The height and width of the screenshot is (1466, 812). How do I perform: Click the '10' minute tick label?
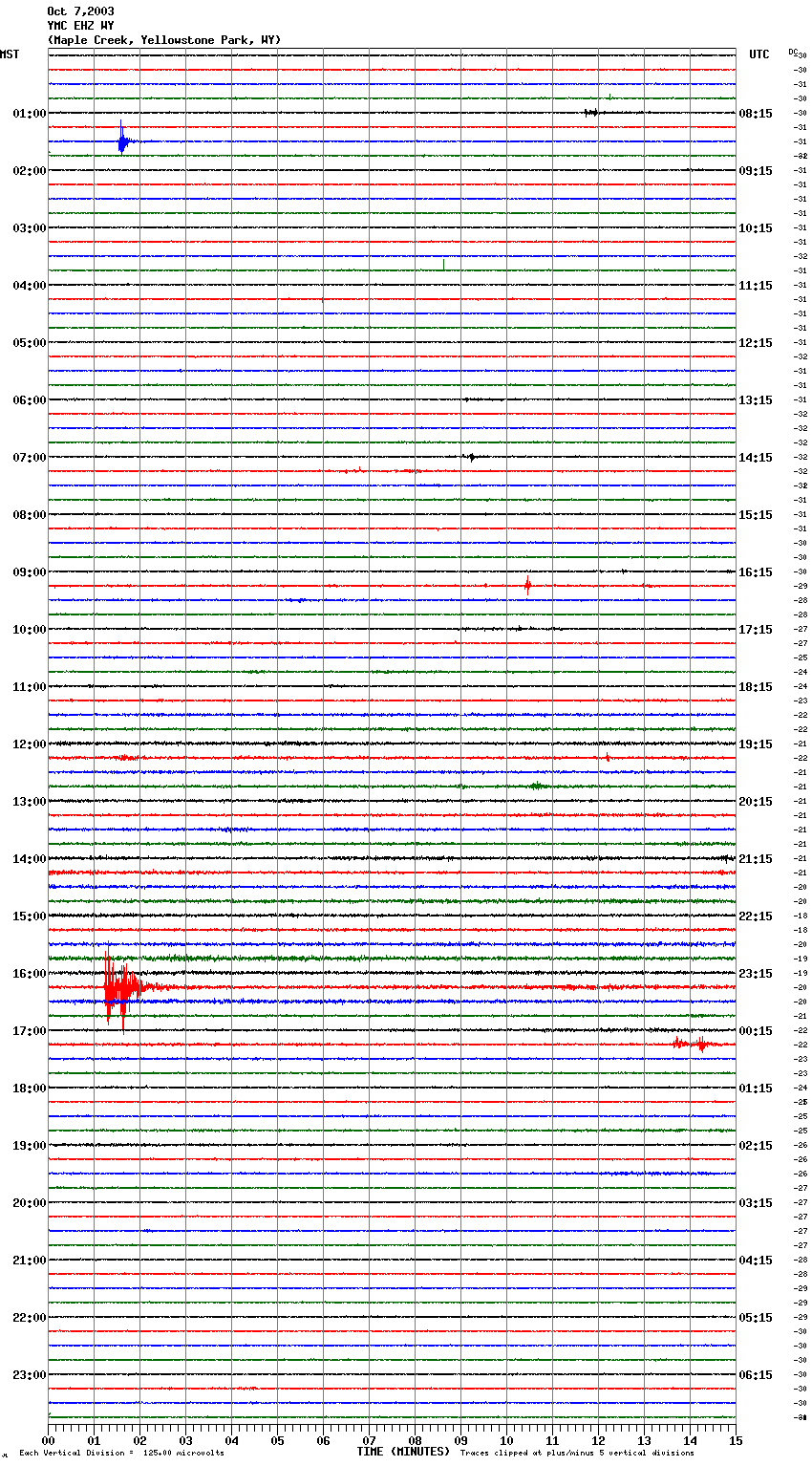506,1440
